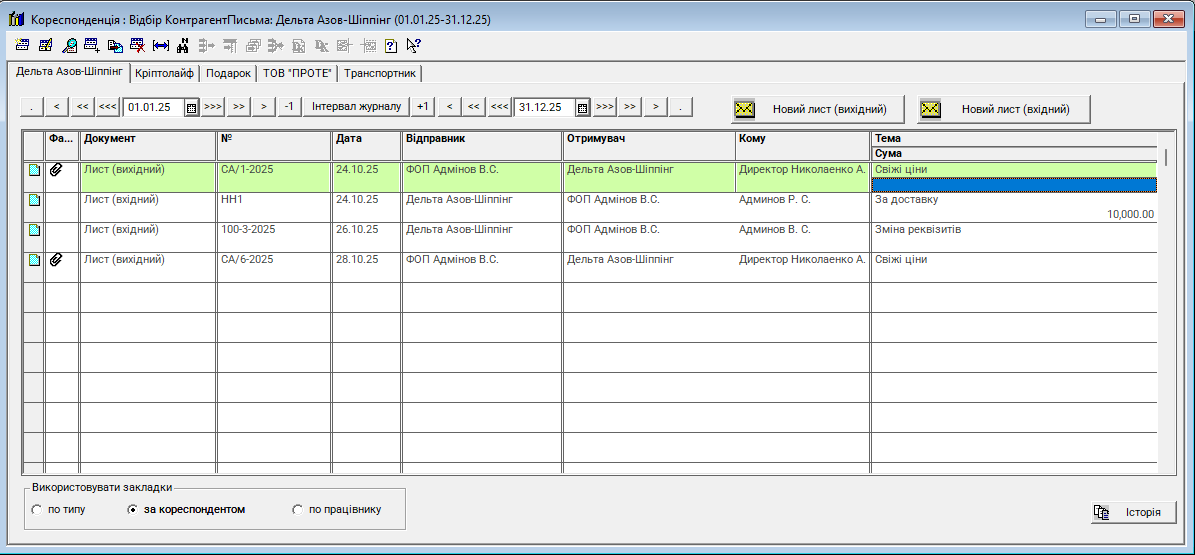Select the 'по типу' radio button

[x=38, y=510]
